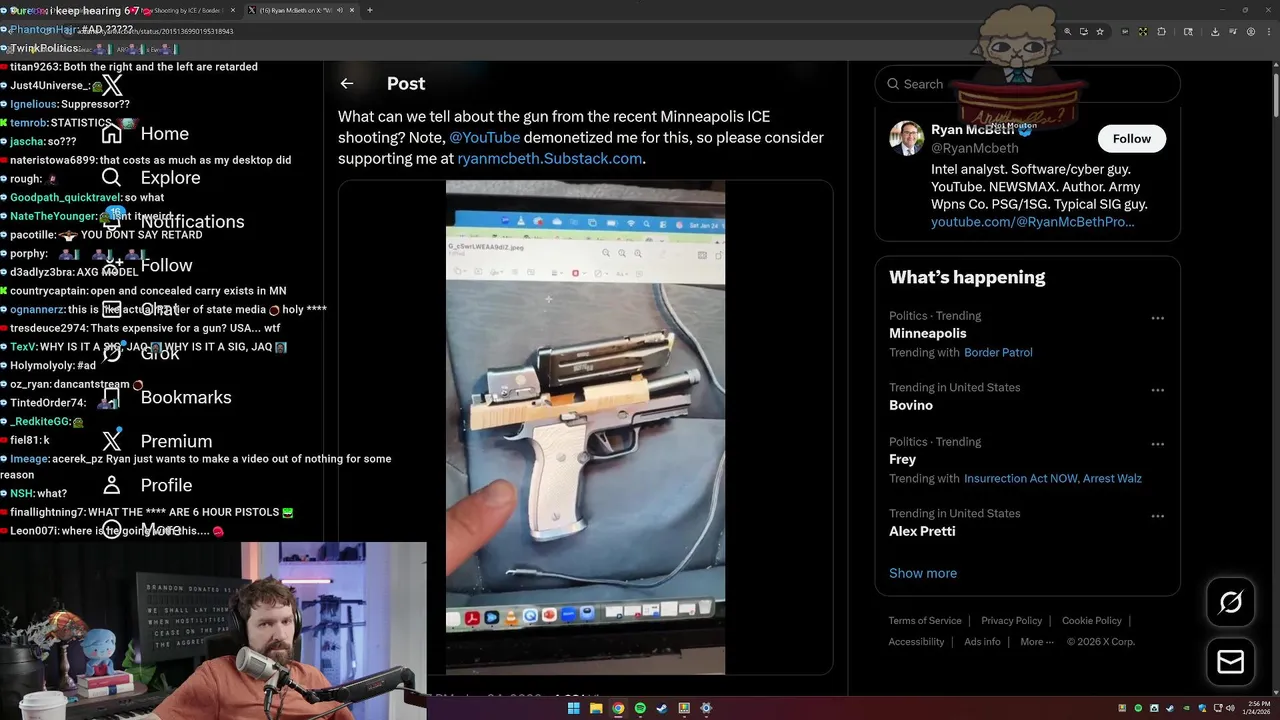Click the pistol video in the post
1280x720 pixels.
(x=585, y=427)
